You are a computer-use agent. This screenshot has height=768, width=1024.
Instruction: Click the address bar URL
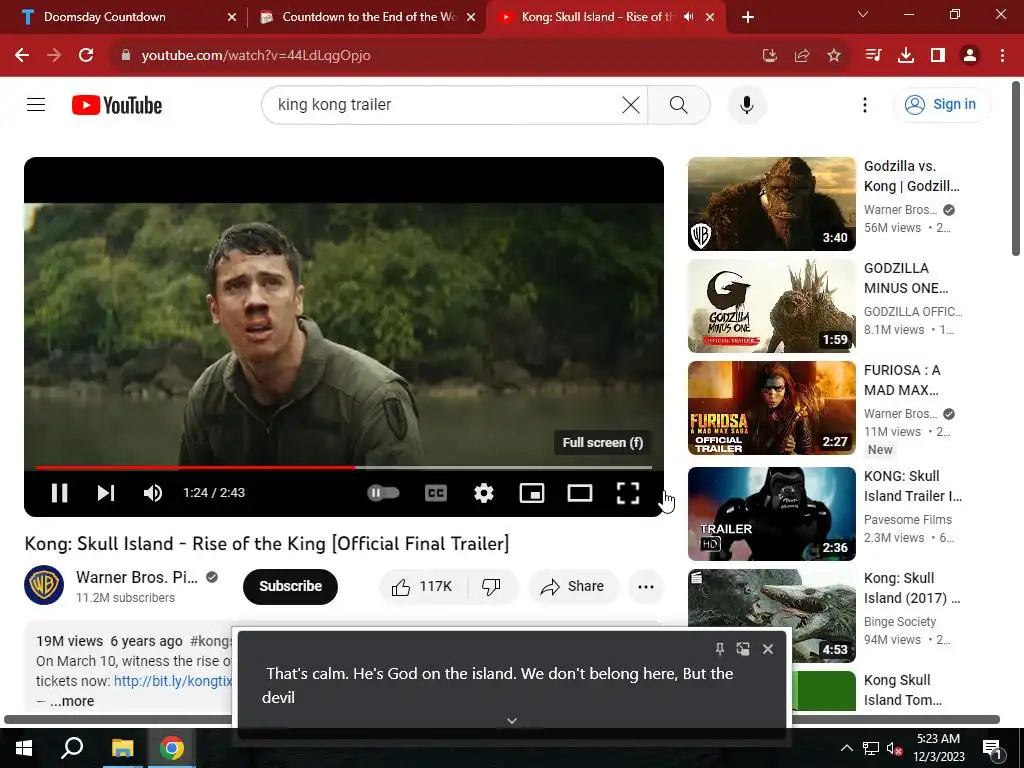coord(255,56)
